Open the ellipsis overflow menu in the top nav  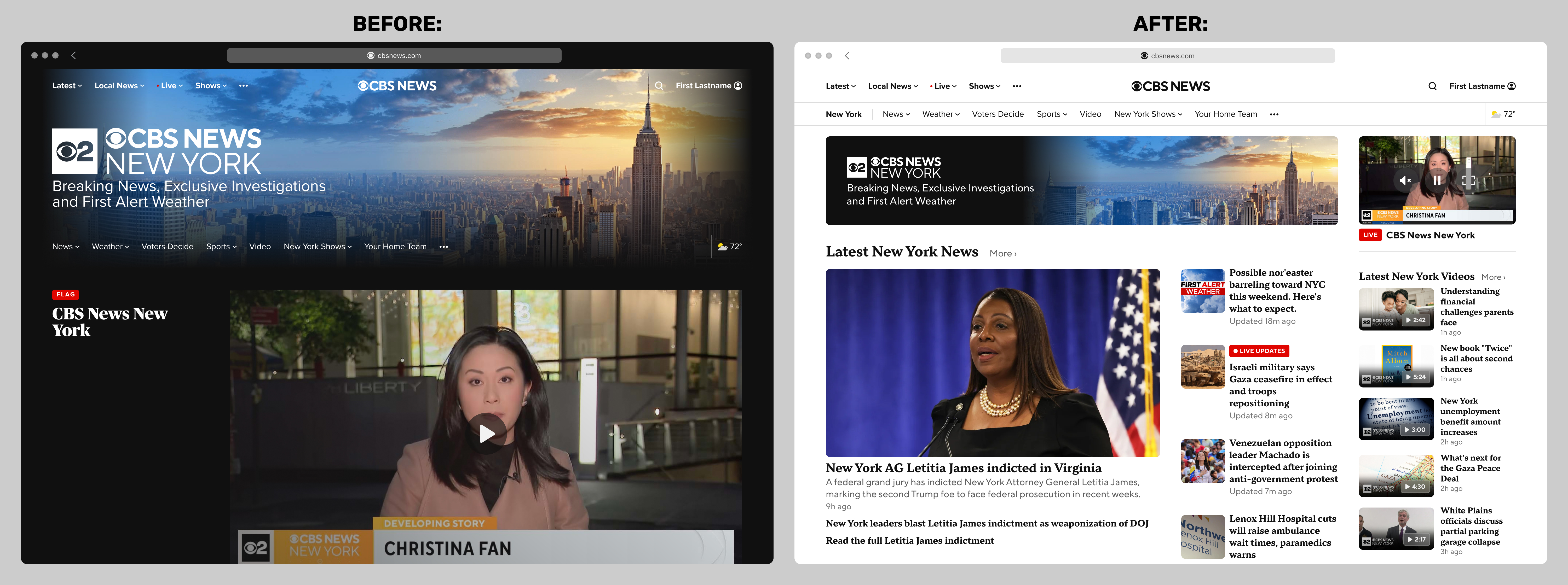(1017, 86)
